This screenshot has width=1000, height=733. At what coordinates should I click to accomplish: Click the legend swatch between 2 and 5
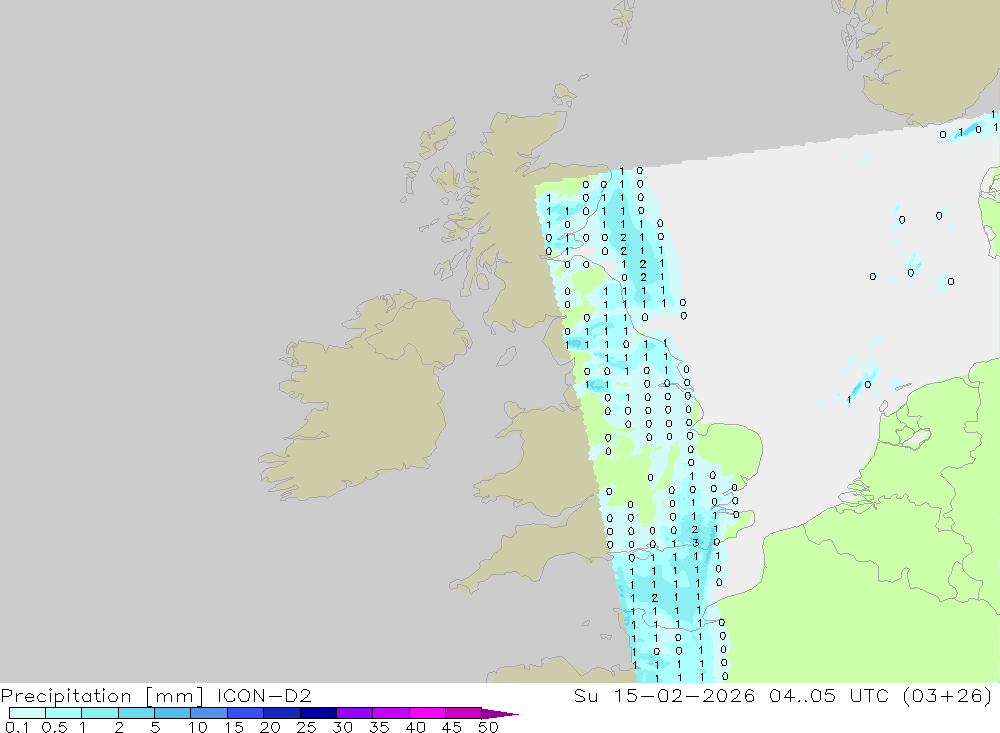coord(136,713)
